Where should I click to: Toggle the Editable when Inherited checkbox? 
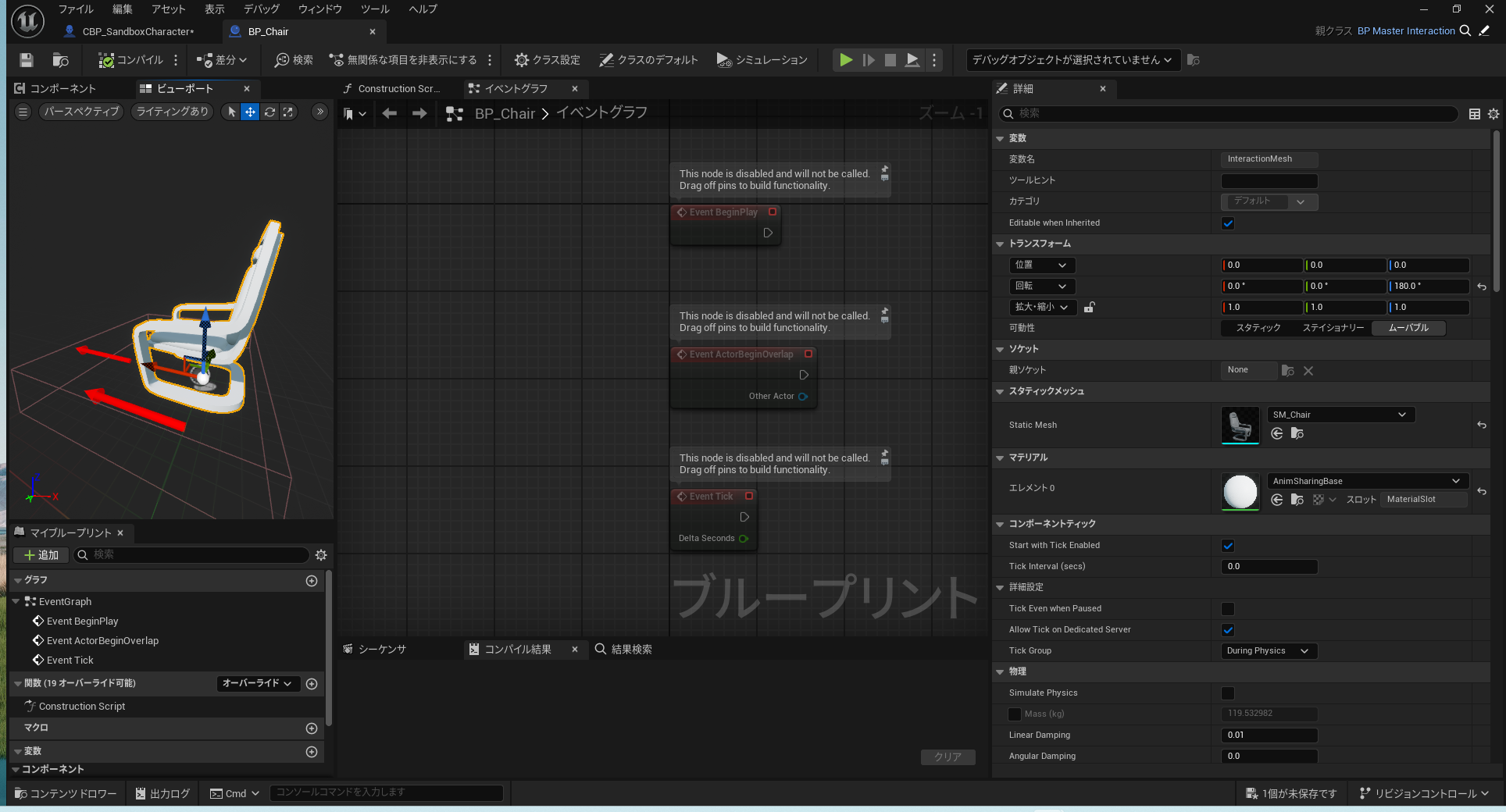1228,223
